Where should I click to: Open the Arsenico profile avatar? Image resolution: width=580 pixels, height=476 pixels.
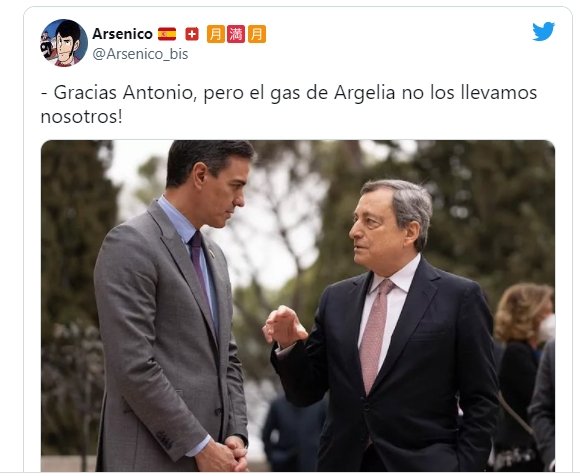pos(64,43)
